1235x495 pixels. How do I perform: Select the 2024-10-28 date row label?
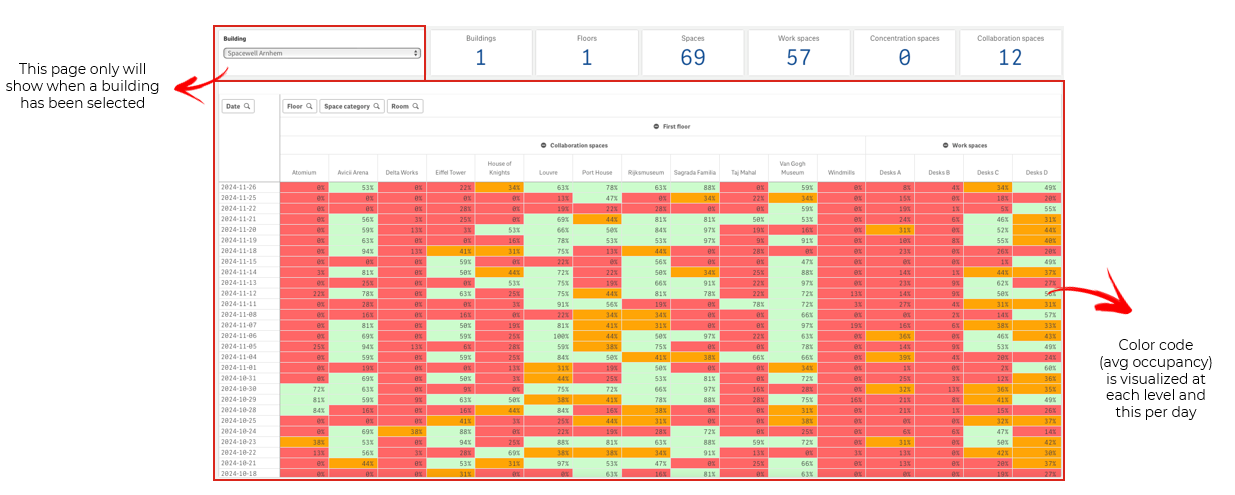(x=250, y=410)
